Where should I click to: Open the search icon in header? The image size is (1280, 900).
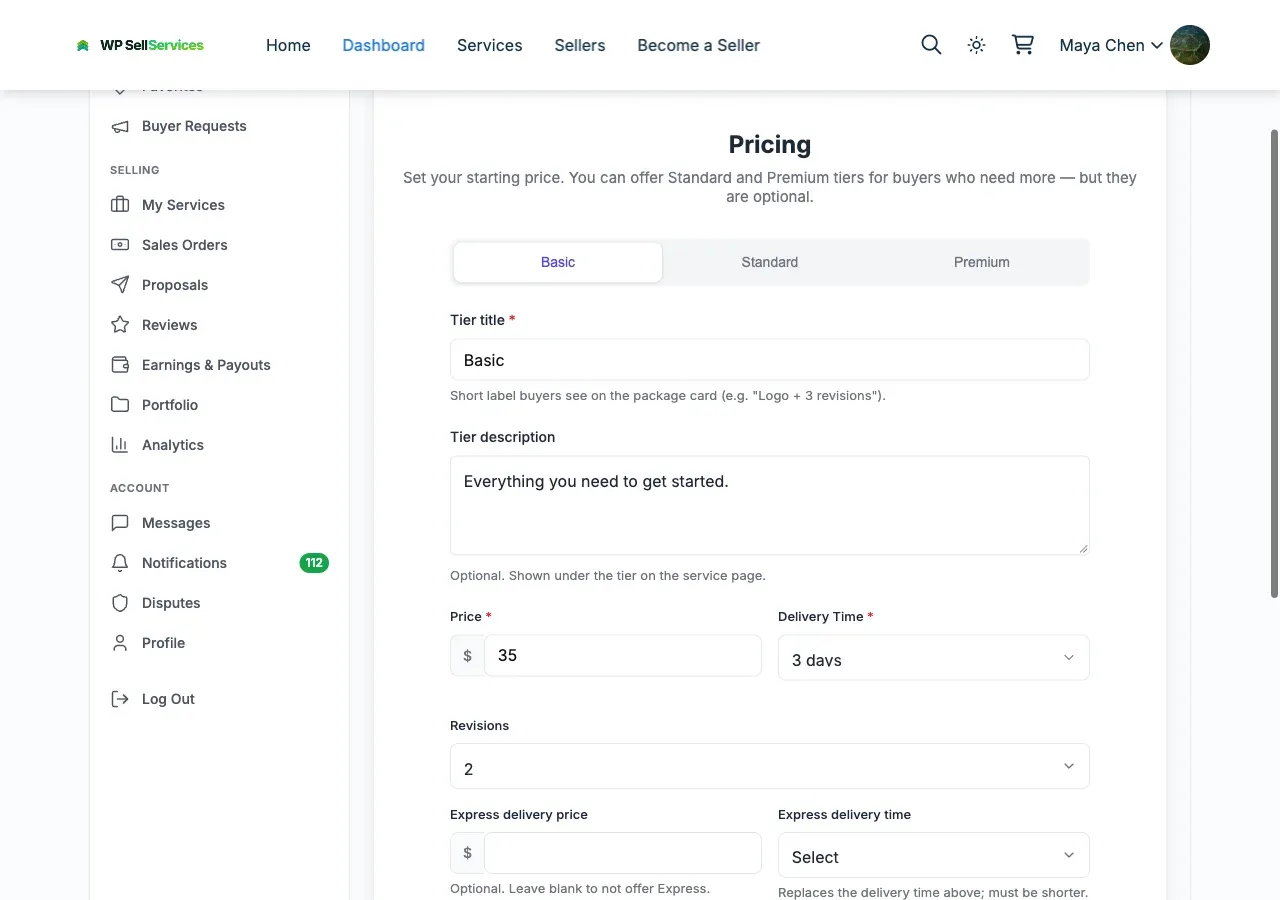931,45
